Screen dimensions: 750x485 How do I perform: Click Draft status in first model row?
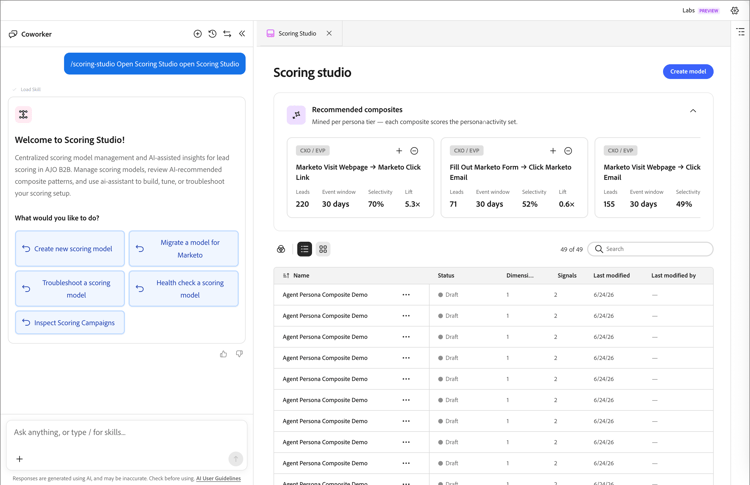pos(448,295)
